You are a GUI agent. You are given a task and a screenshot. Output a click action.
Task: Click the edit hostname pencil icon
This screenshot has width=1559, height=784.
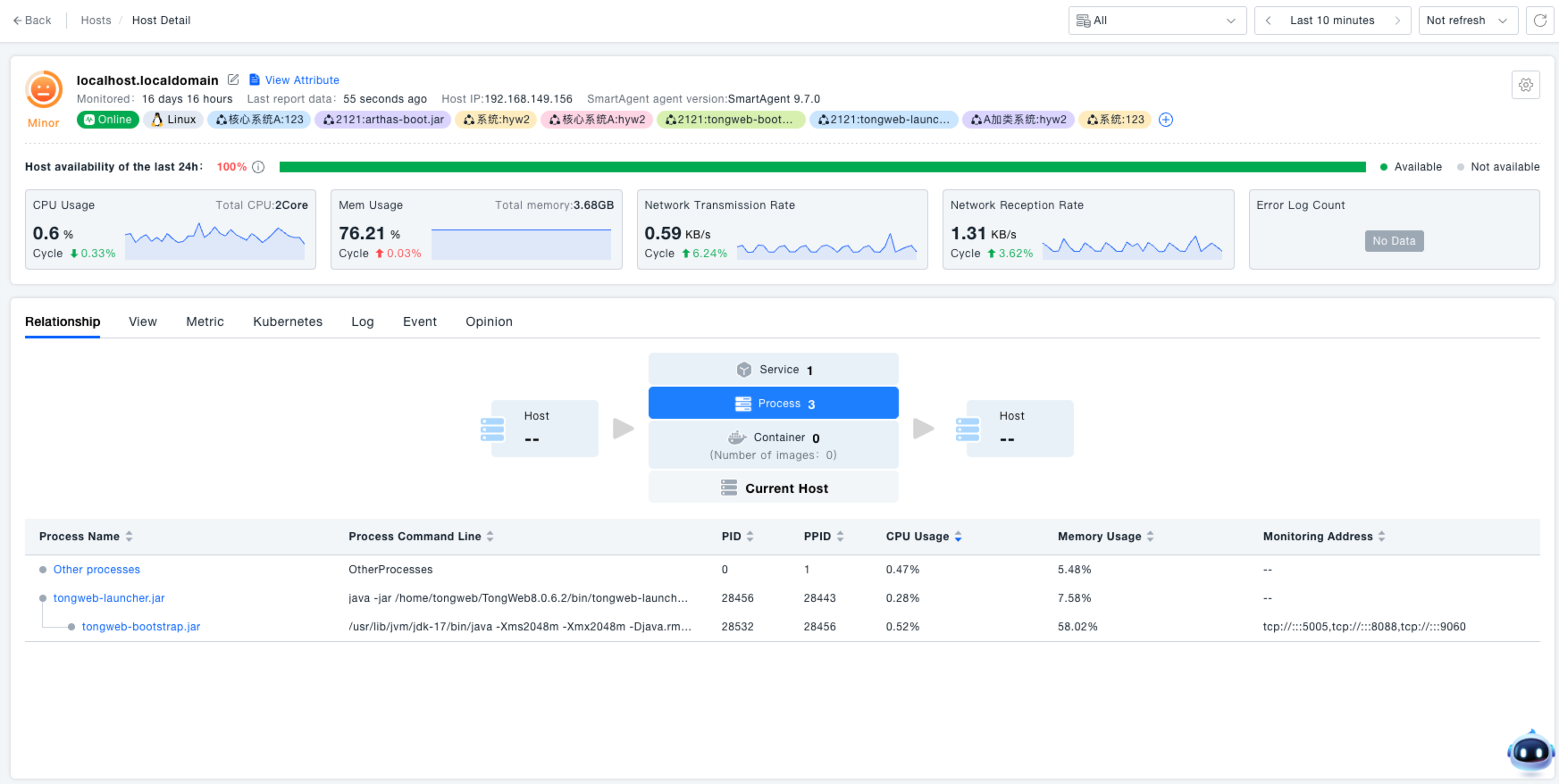(233, 79)
